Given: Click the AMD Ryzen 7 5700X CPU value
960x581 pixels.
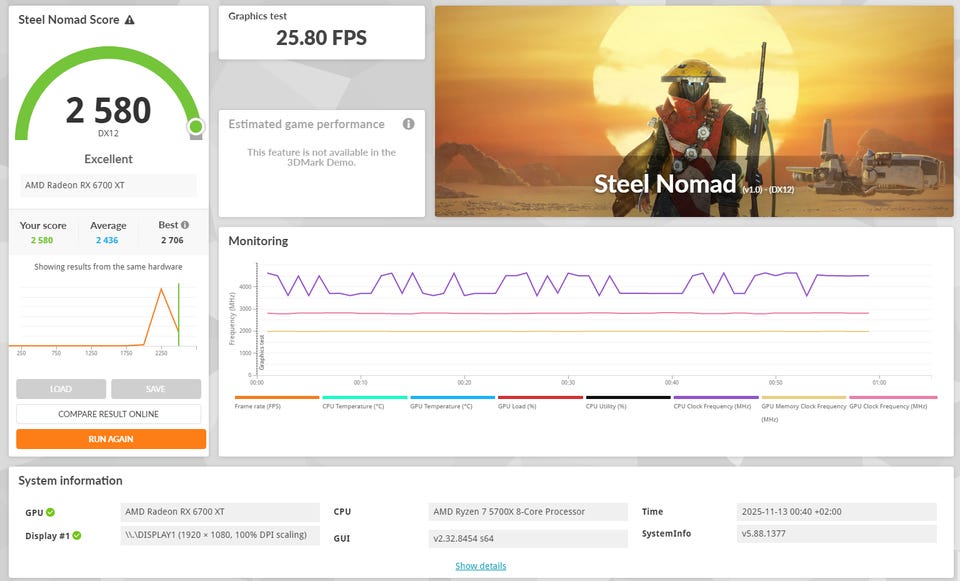Looking at the screenshot, I should pyautogui.click(x=528, y=512).
